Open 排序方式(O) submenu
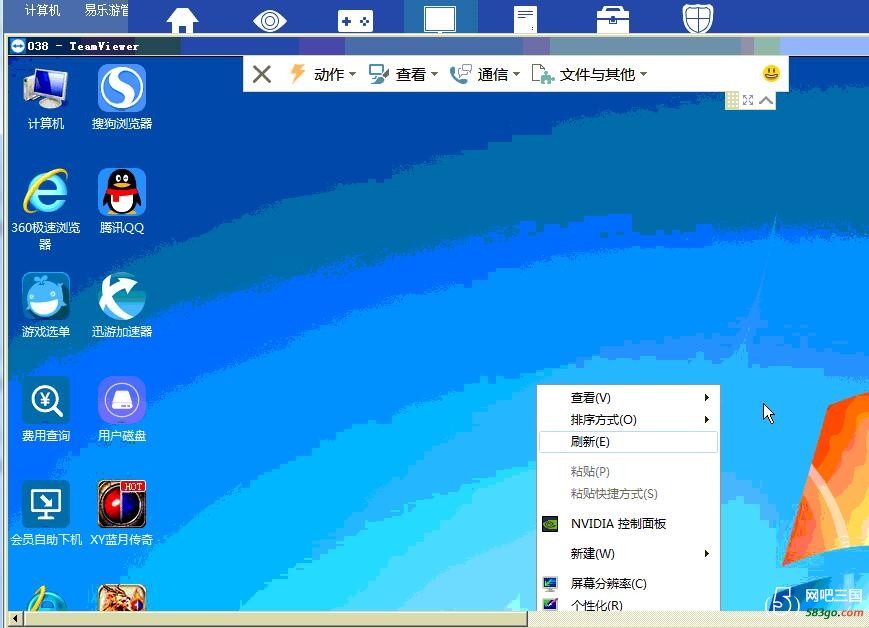 pyautogui.click(x=628, y=420)
